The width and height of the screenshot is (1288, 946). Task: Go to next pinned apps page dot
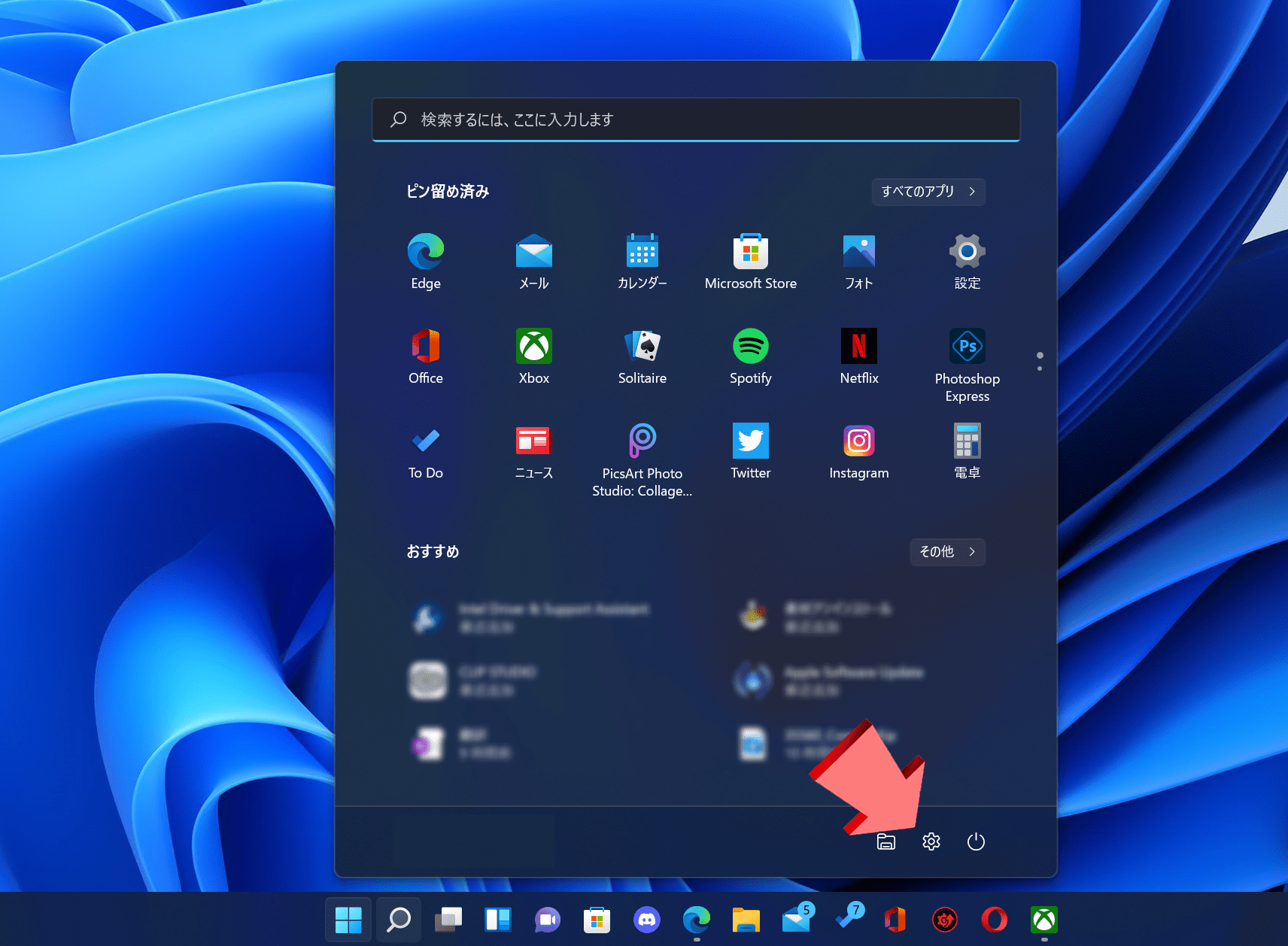[x=1040, y=368]
